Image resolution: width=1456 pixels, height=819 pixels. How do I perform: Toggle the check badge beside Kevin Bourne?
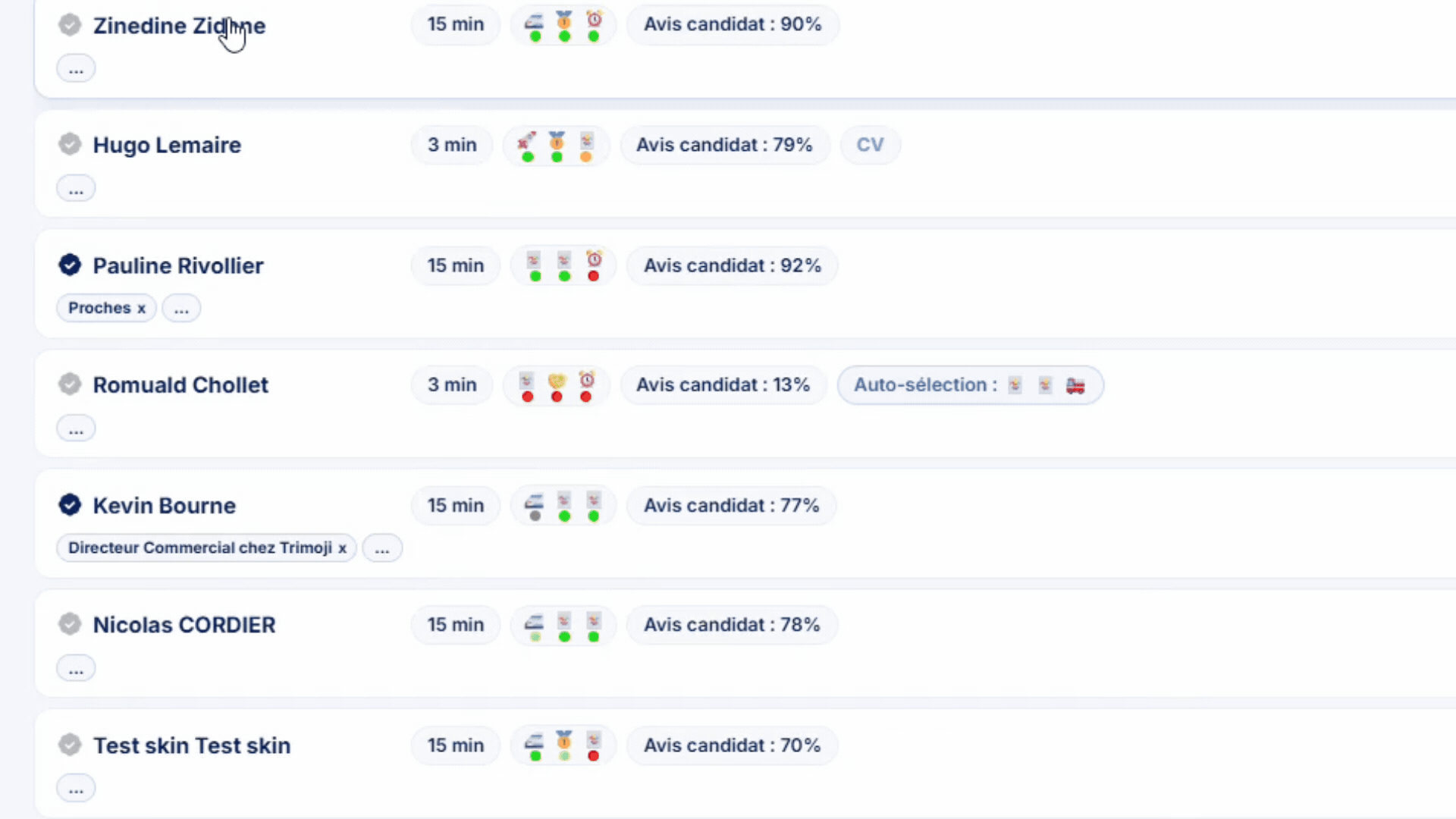point(70,505)
